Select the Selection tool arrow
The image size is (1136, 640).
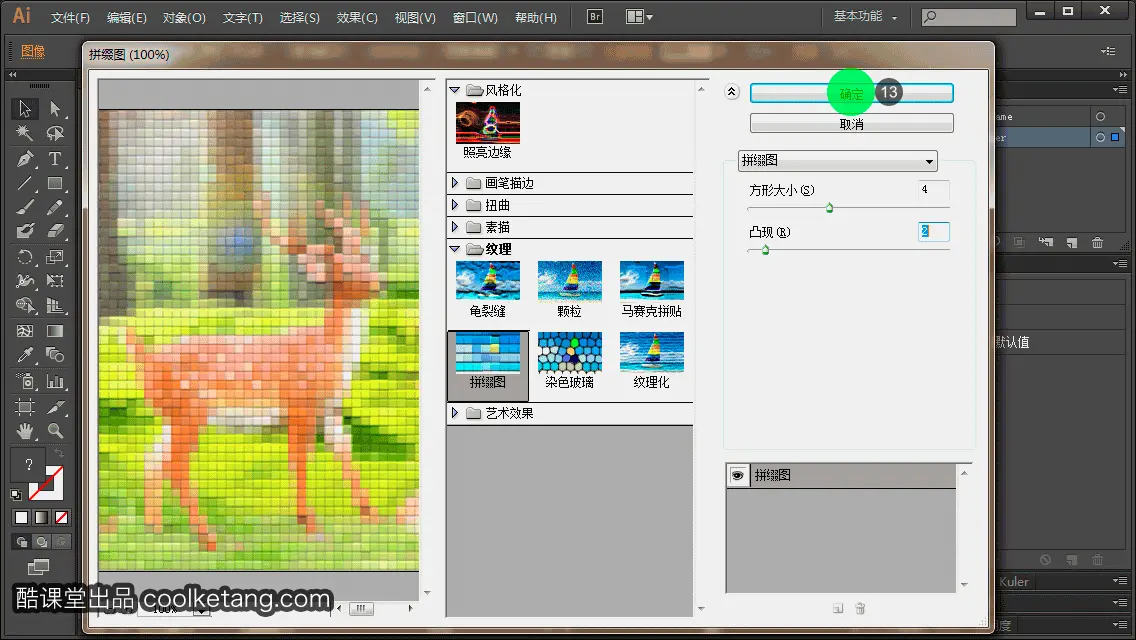(x=25, y=109)
